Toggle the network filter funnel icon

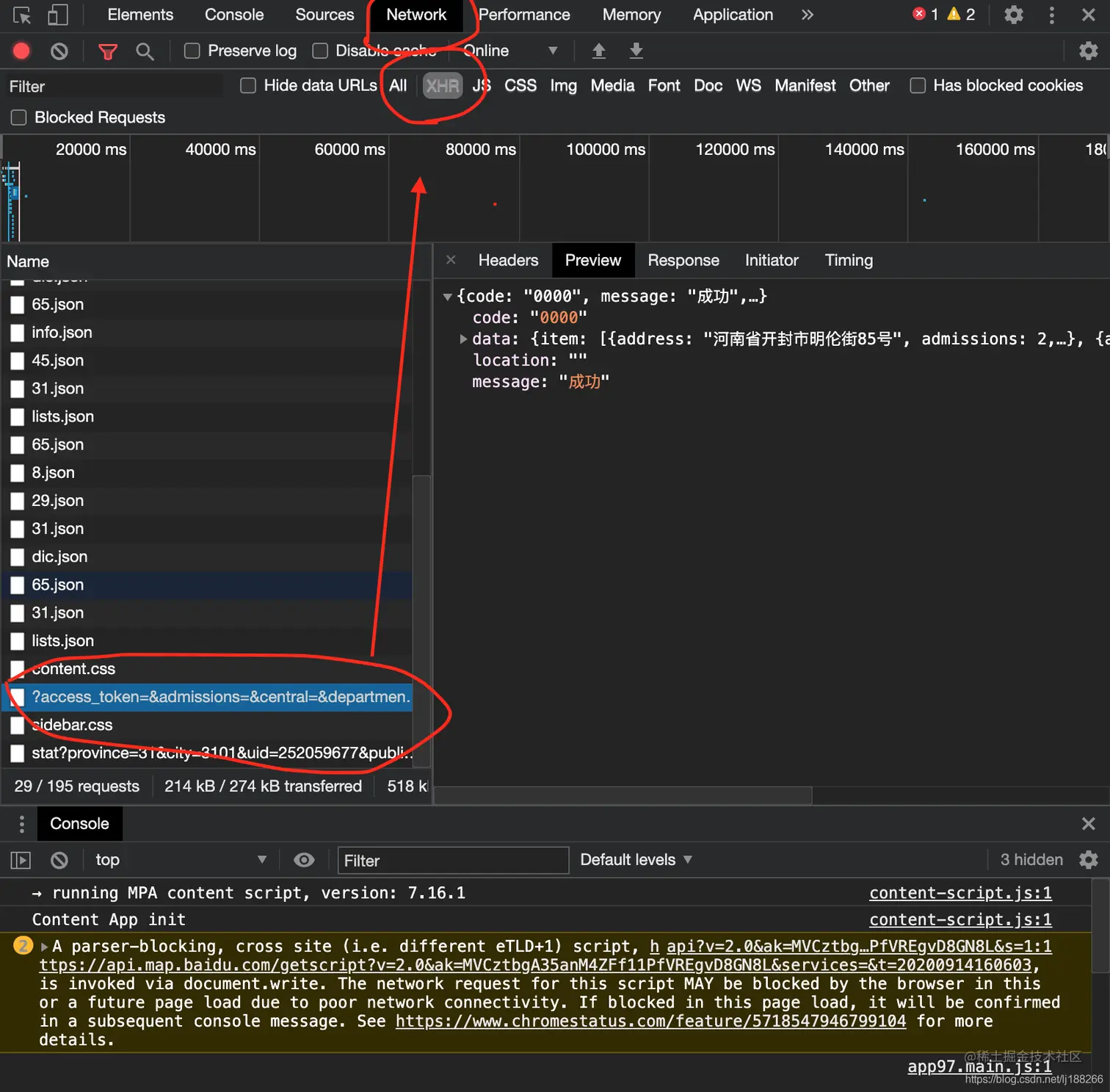click(108, 51)
